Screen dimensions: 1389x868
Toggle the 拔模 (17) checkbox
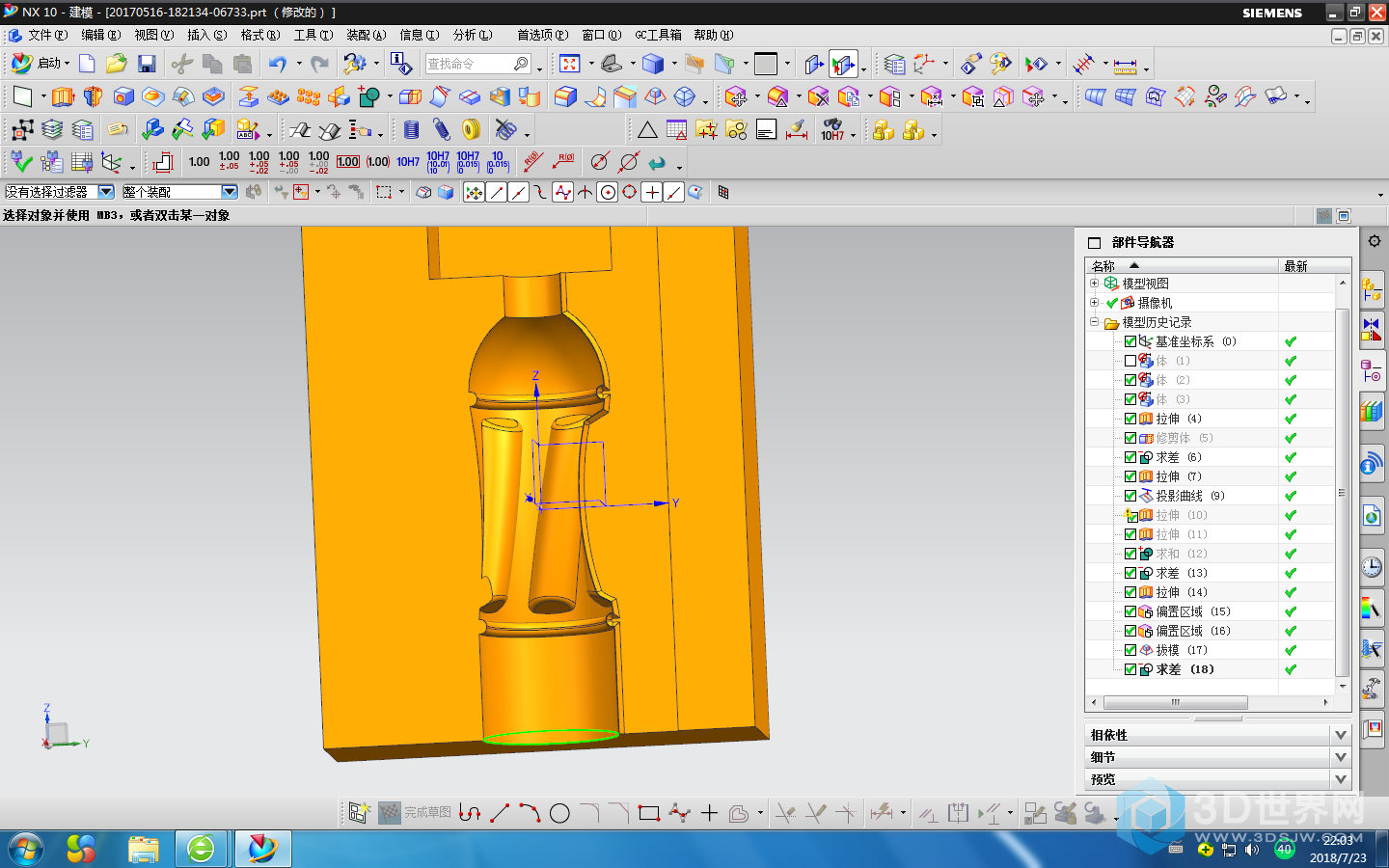click(x=1130, y=650)
